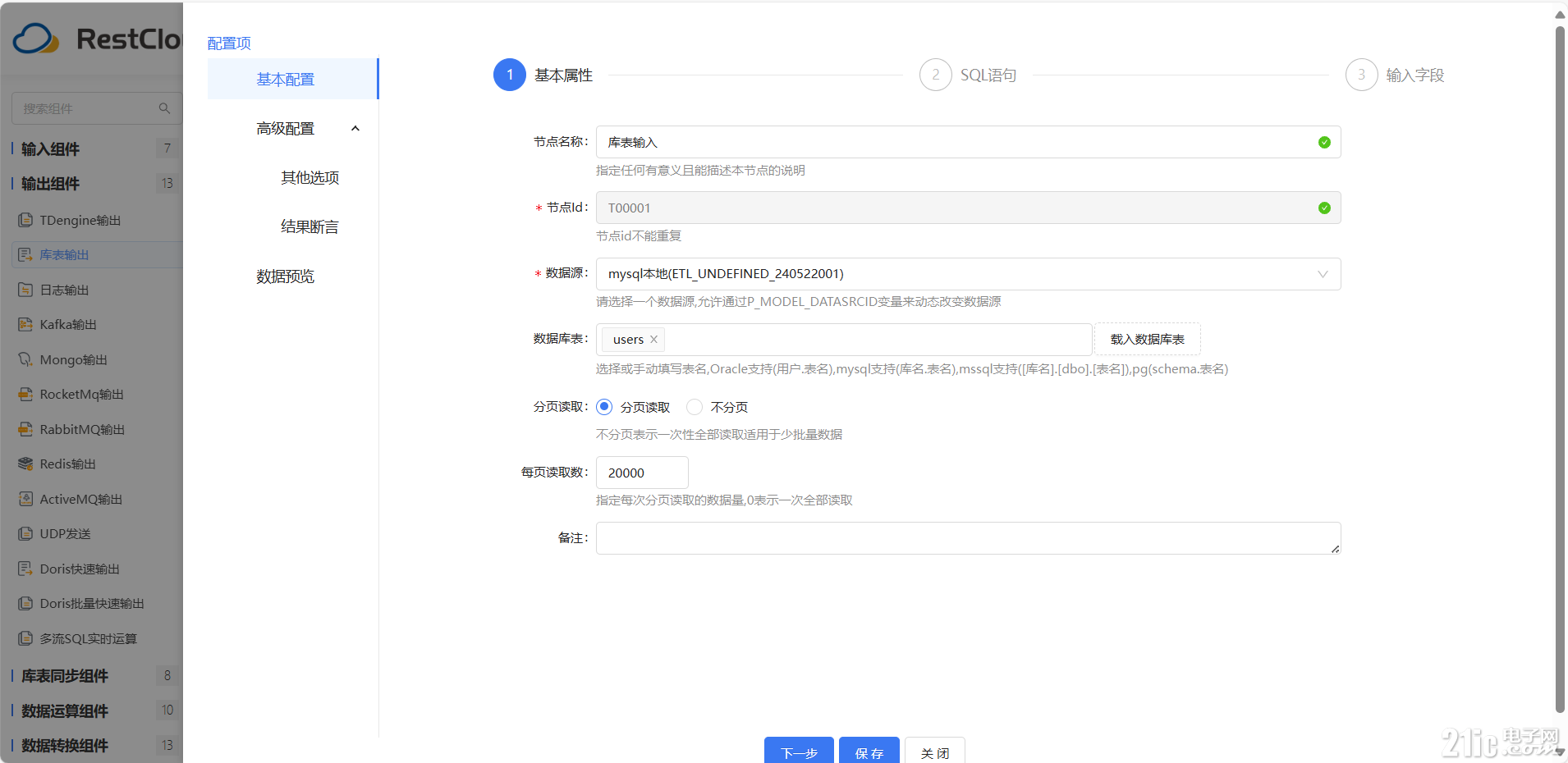The width and height of the screenshot is (1568, 763).
Task: Click the 数据运算组件 count badge 10
Action: click(x=167, y=710)
